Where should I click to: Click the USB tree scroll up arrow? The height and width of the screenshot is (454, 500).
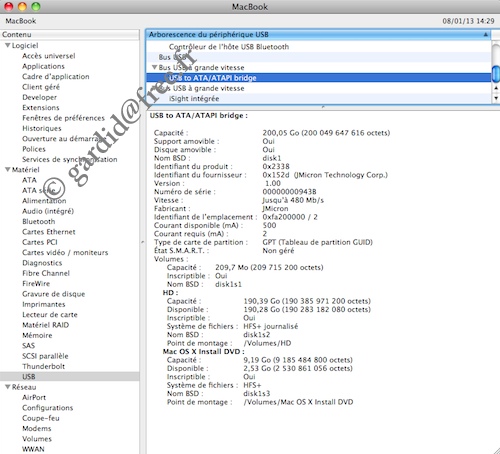(x=496, y=88)
